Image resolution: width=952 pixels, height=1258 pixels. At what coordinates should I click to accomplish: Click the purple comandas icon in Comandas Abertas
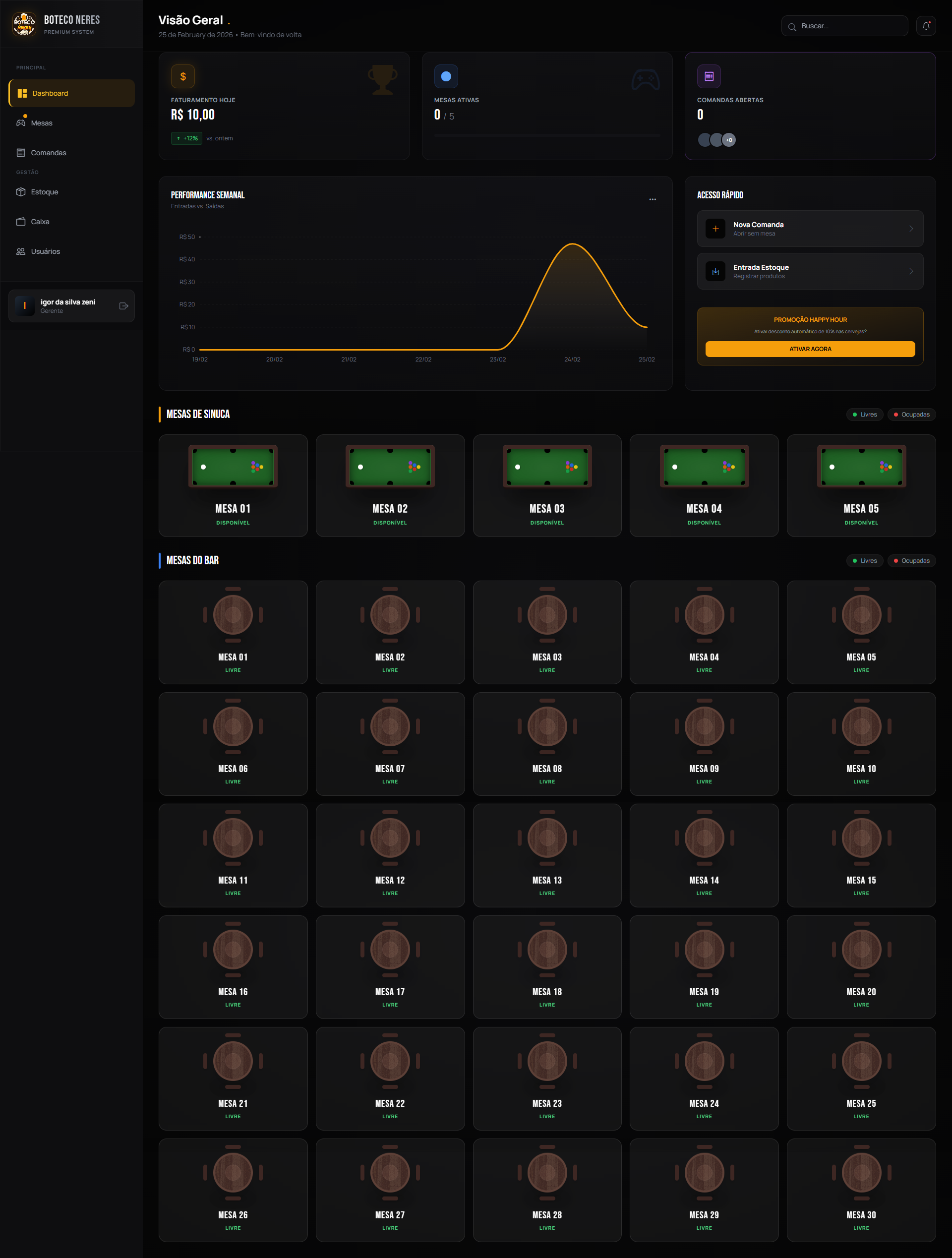709,77
